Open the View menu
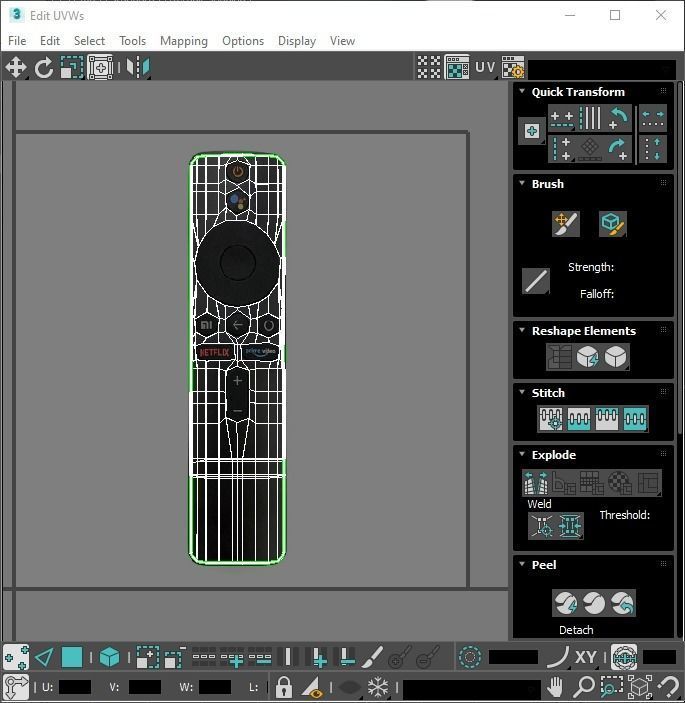Viewport: 685px width, 703px height. [342, 41]
